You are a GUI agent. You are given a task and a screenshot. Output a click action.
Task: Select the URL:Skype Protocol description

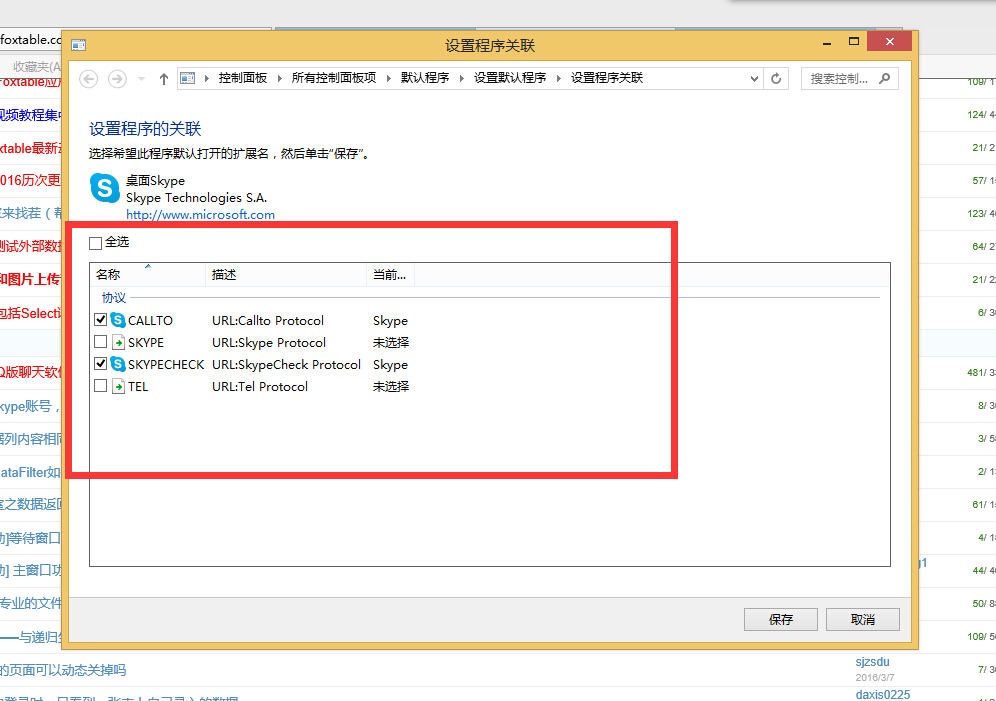[x=269, y=343]
